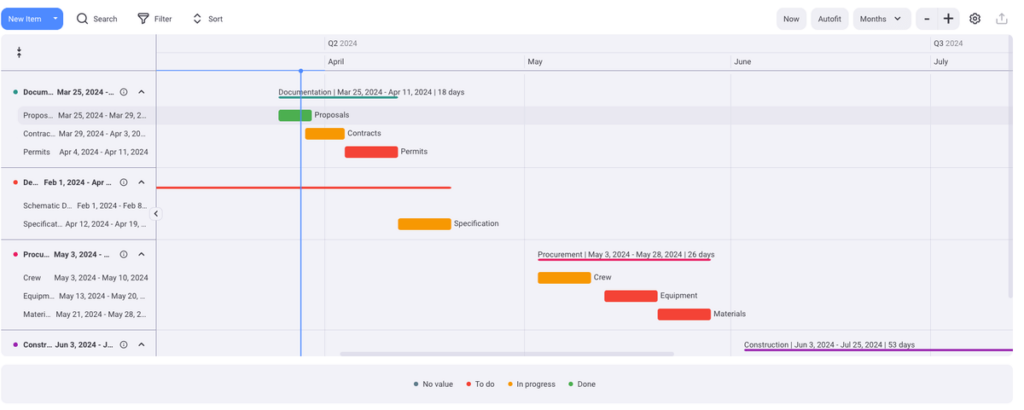Click the Documentation summary label on timeline
The image size is (1024, 410).
[x=371, y=92]
